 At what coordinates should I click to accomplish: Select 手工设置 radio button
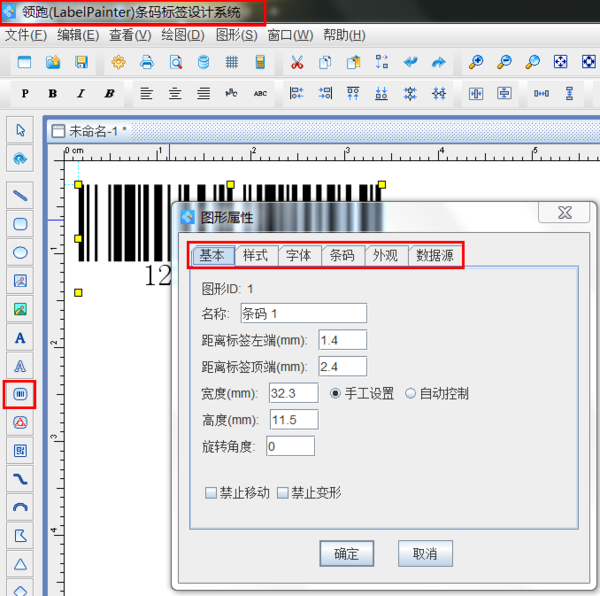[335, 393]
